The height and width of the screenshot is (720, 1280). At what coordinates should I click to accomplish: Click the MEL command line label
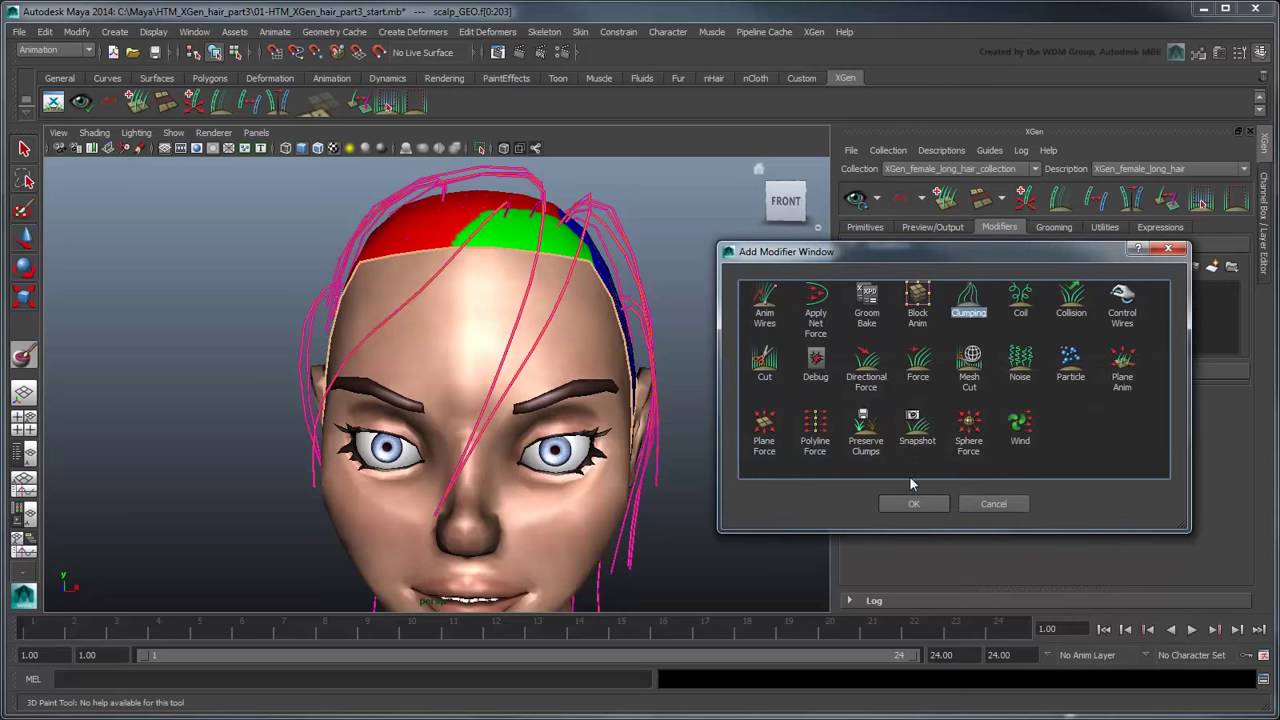[x=33, y=679]
